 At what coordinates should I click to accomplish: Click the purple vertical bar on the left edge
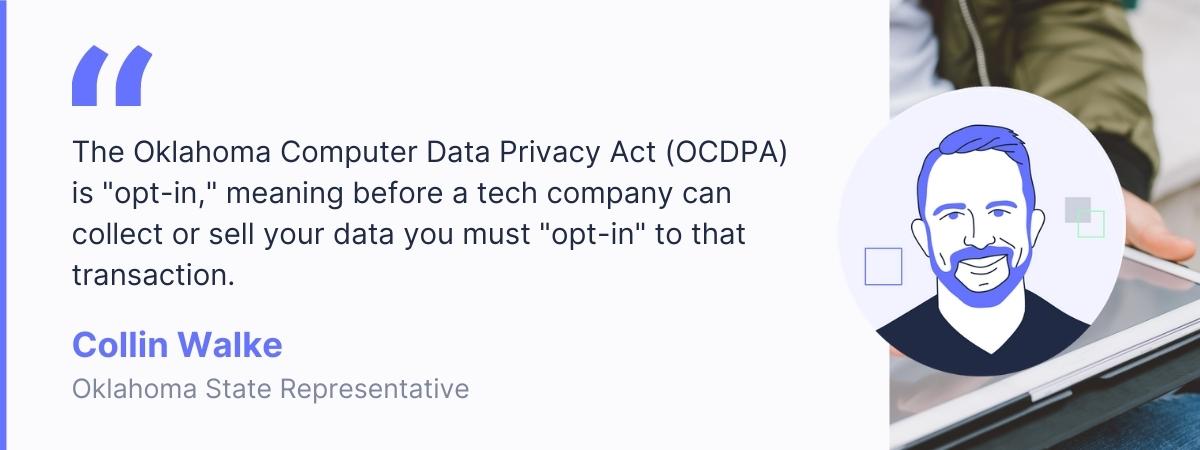pos(3,225)
